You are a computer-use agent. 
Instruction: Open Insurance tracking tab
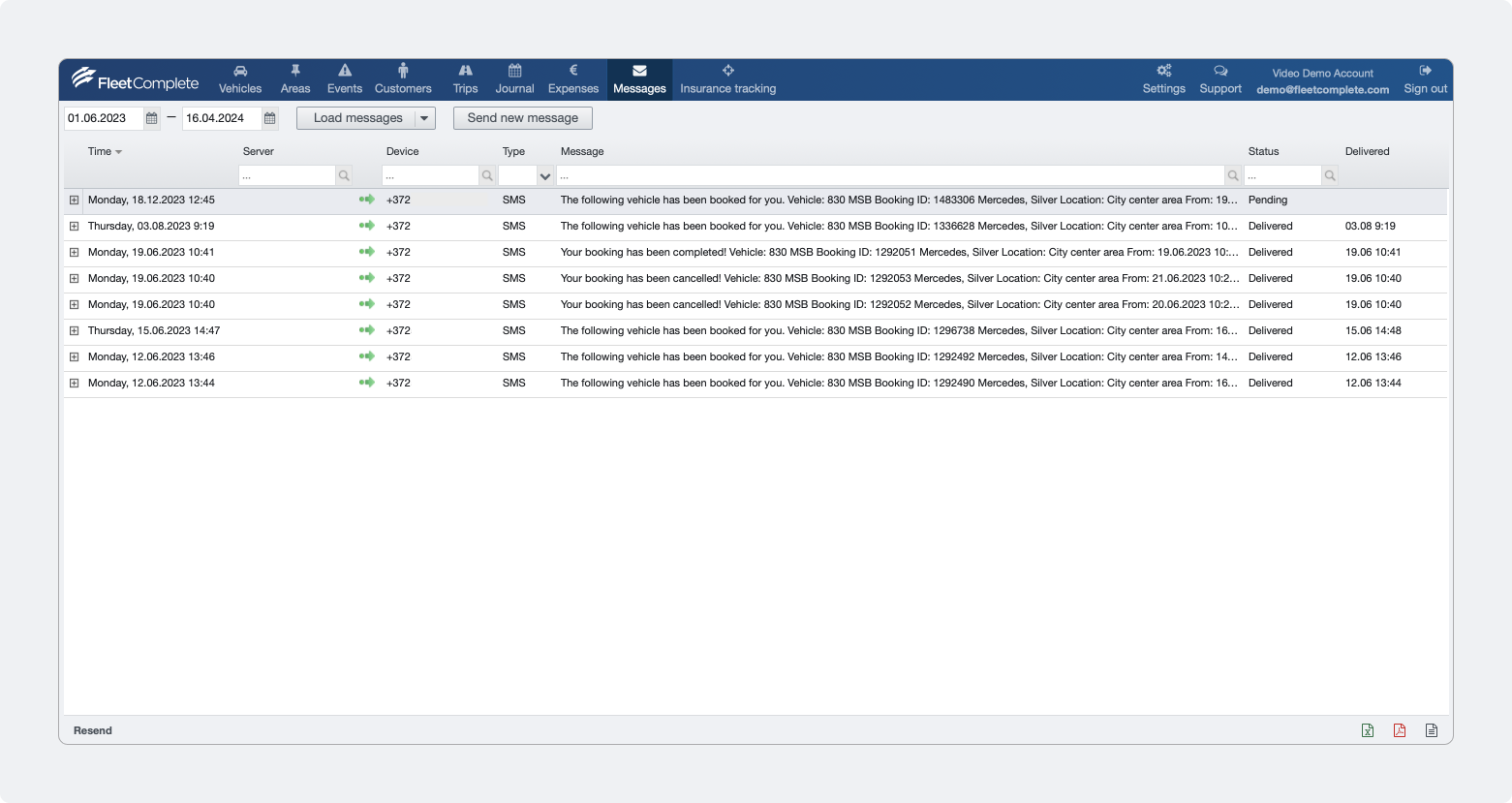point(728,79)
